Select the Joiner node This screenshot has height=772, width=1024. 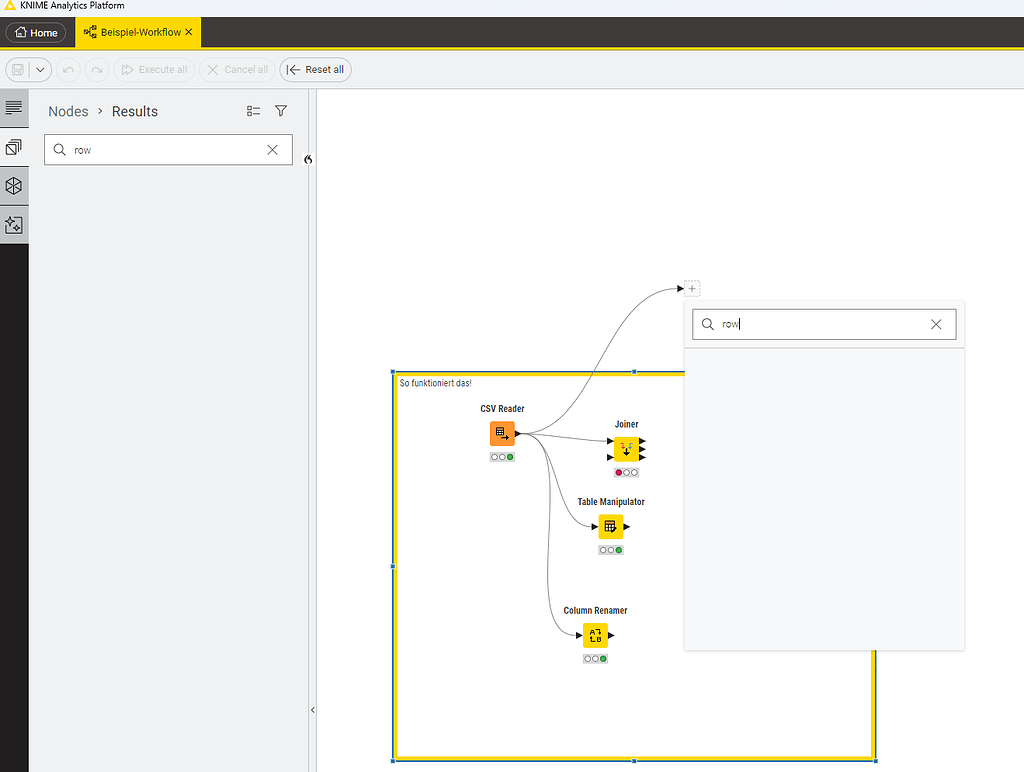pyautogui.click(x=626, y=449)
